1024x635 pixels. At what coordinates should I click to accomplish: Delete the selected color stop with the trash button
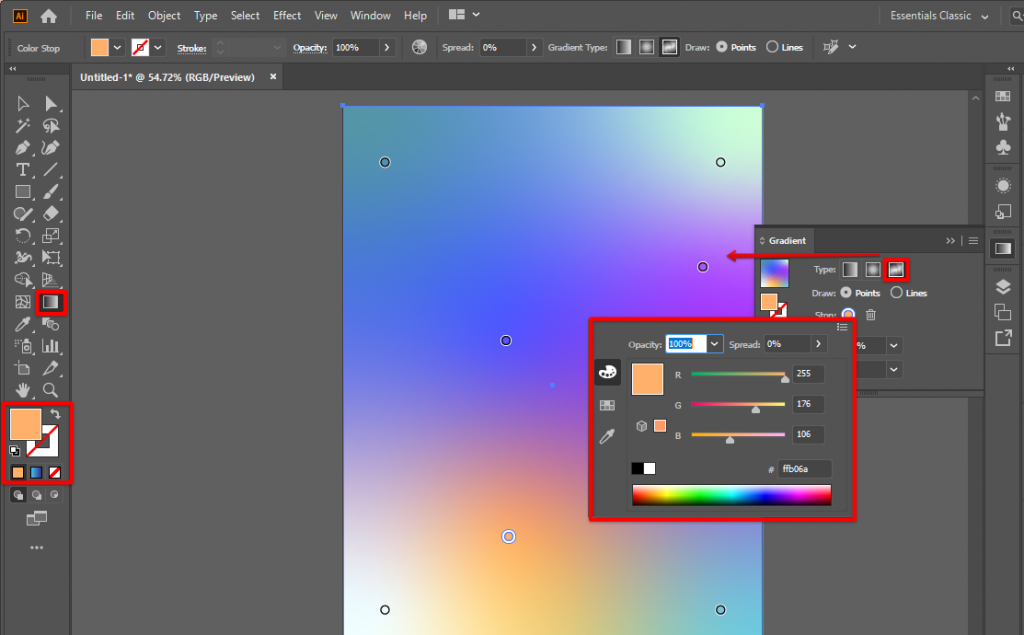tap(870, 315)
